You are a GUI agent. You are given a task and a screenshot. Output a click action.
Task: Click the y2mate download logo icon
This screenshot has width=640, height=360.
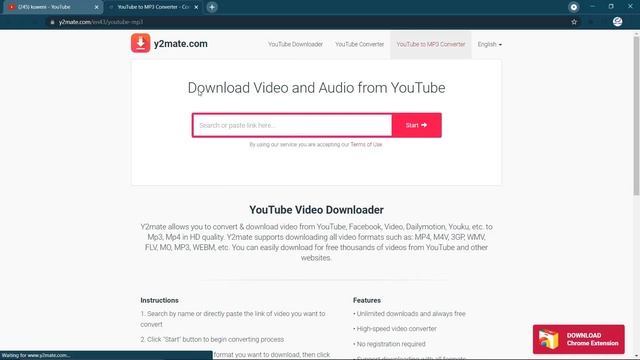[x=140, y=43]
